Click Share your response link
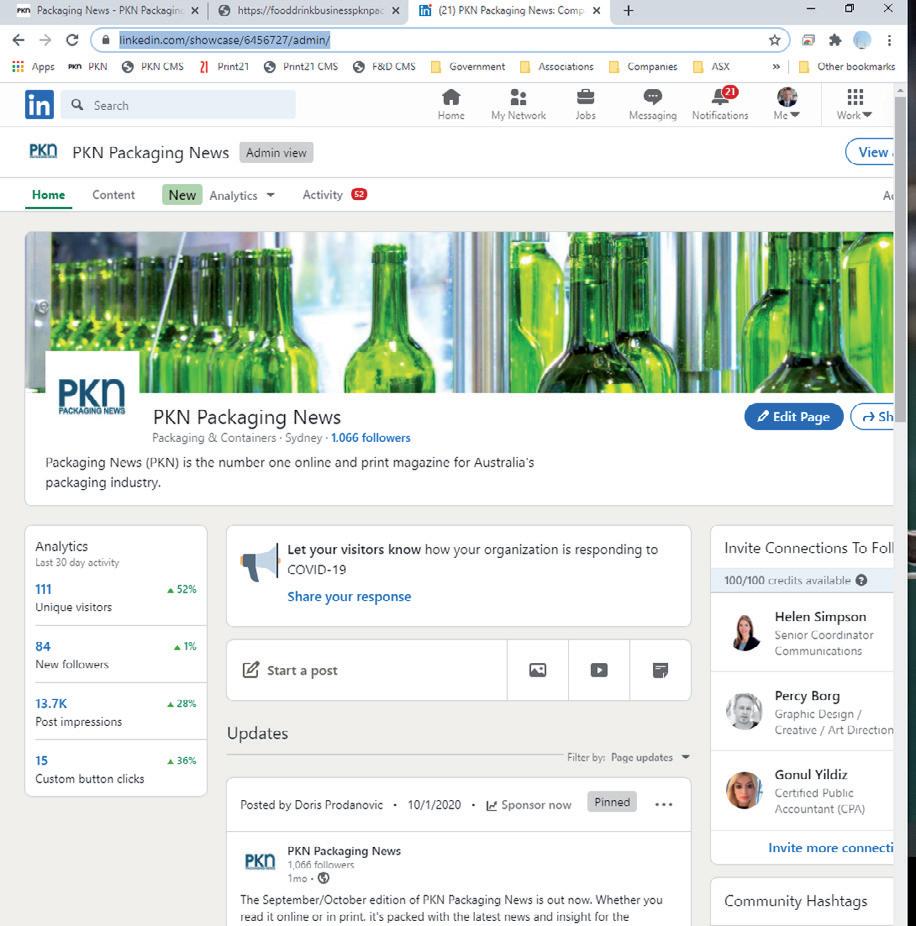This screenshot has height=926, width=916. point(349,596)
